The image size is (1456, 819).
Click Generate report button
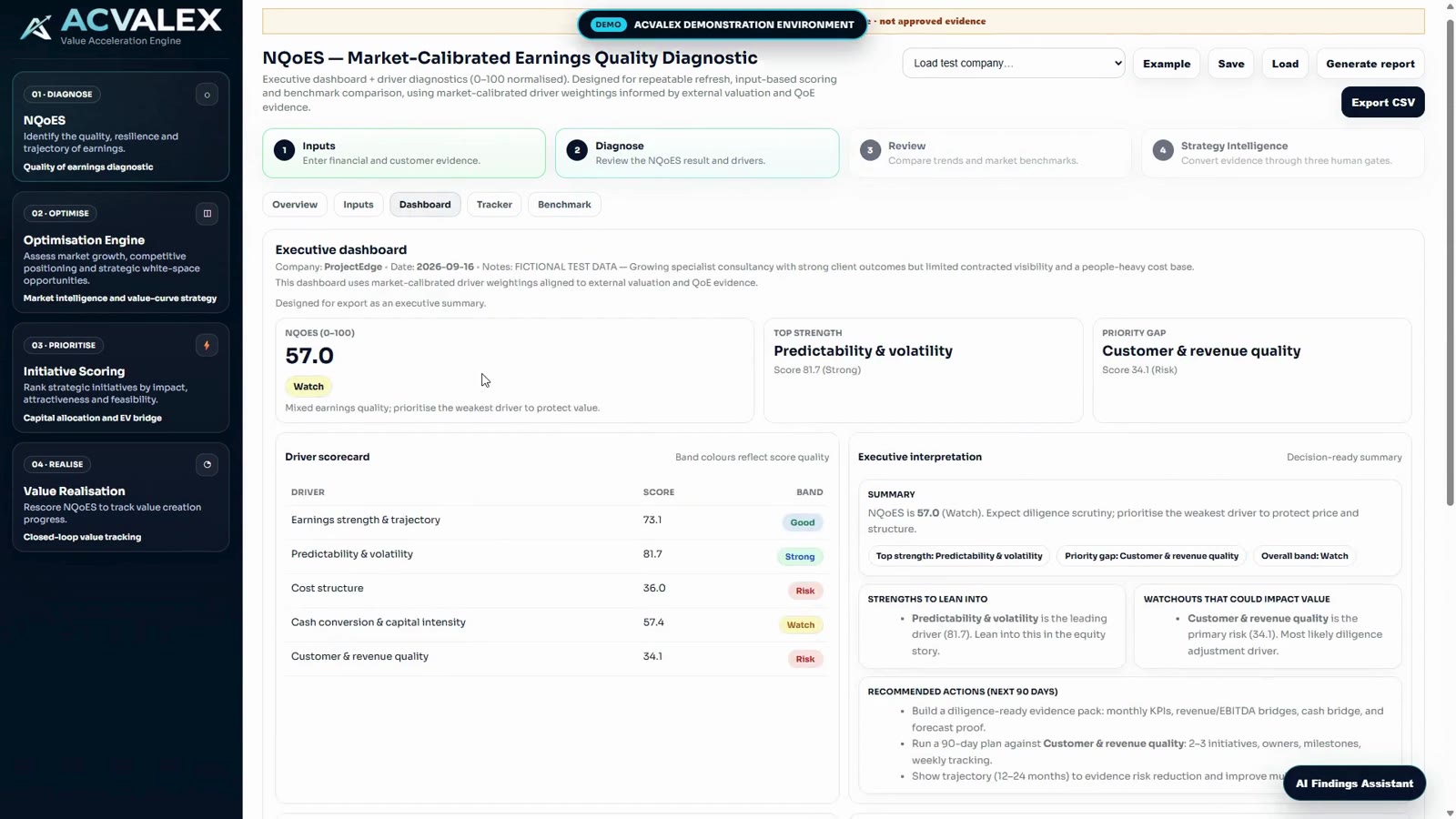coord(1370,64)
